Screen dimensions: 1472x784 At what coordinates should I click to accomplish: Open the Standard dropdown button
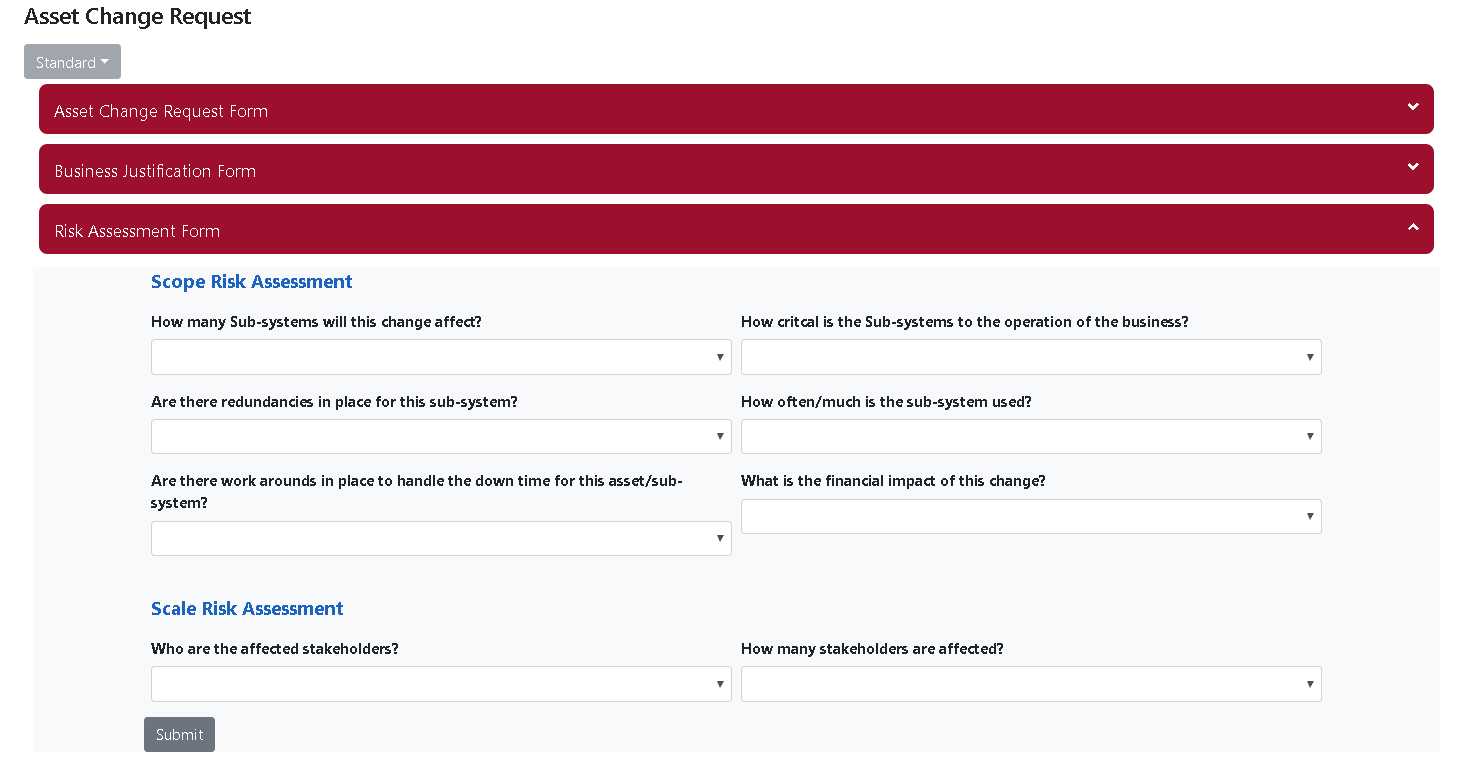(x=72, y=62)
